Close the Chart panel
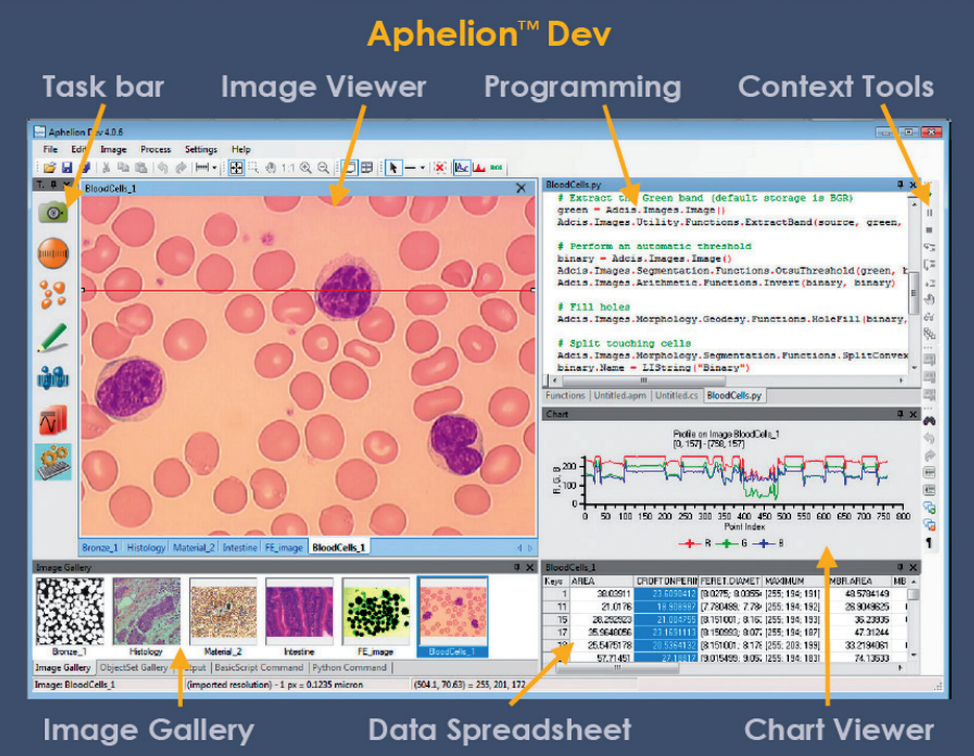The image size is (974, 756). pyautogui.click(x=913, y=414)
